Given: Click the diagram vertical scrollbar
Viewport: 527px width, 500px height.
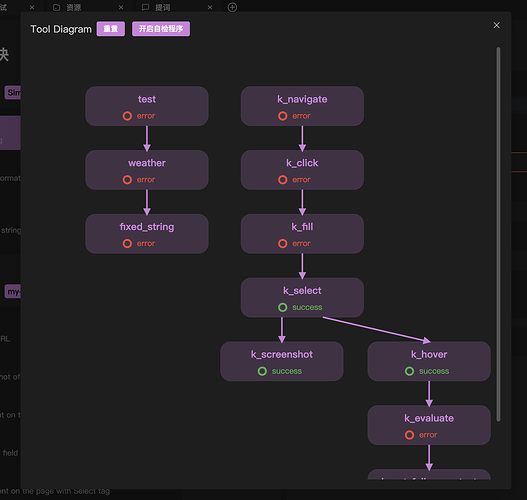Looking at the screenshot, I should (498, 234).
